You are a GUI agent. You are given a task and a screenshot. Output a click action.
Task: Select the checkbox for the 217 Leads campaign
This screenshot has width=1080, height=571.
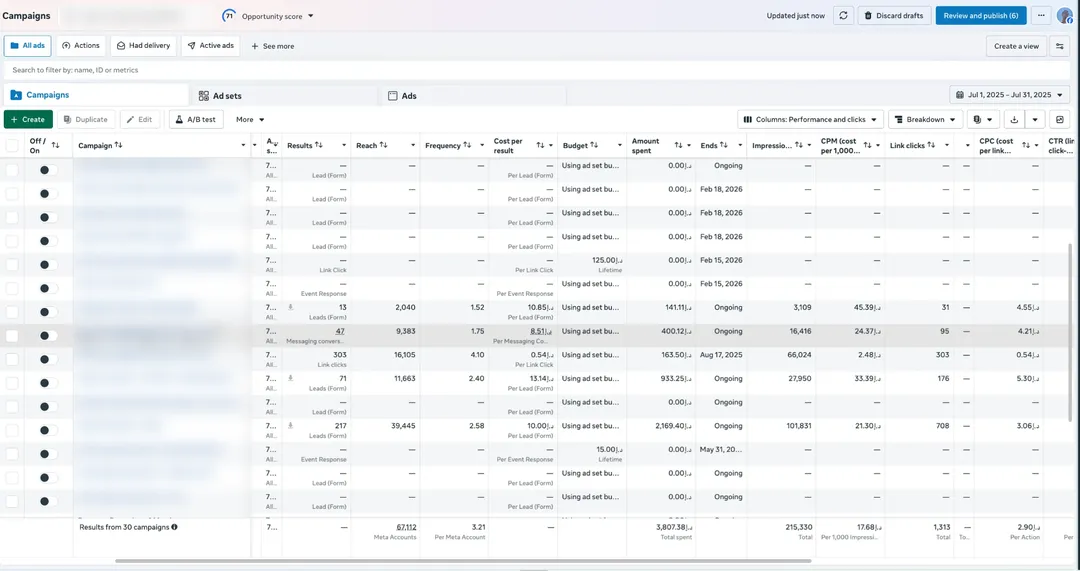(12, 430)
